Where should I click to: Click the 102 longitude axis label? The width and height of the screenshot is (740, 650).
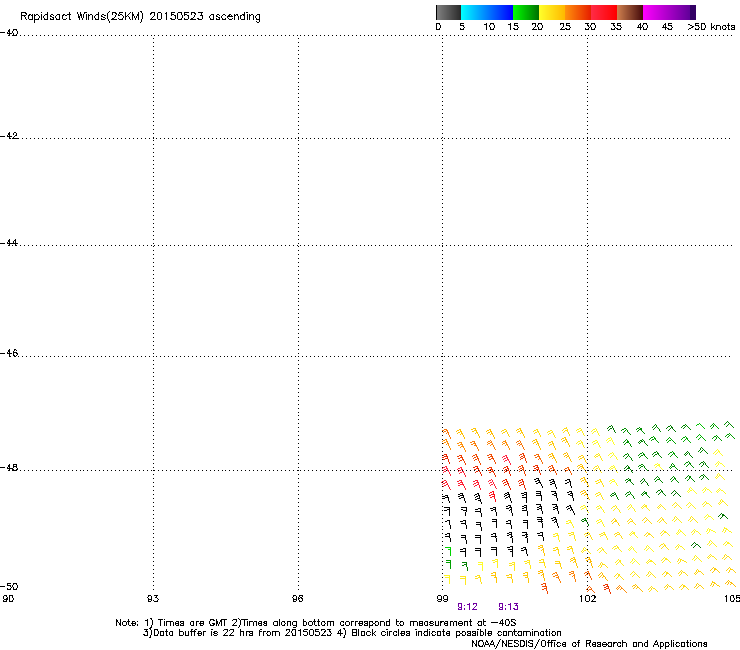coord(588,599)
